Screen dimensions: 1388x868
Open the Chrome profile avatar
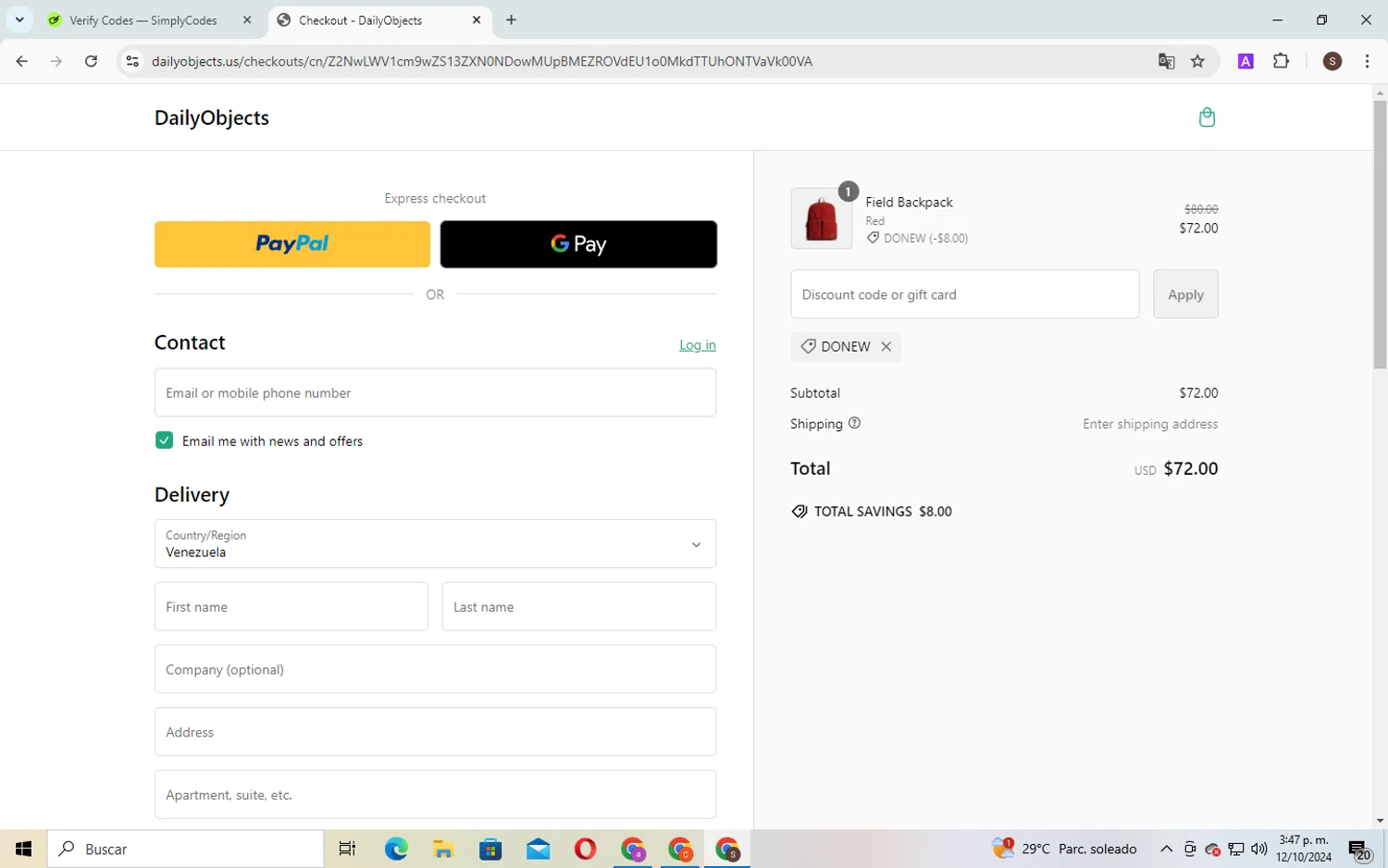point(1332,61)
